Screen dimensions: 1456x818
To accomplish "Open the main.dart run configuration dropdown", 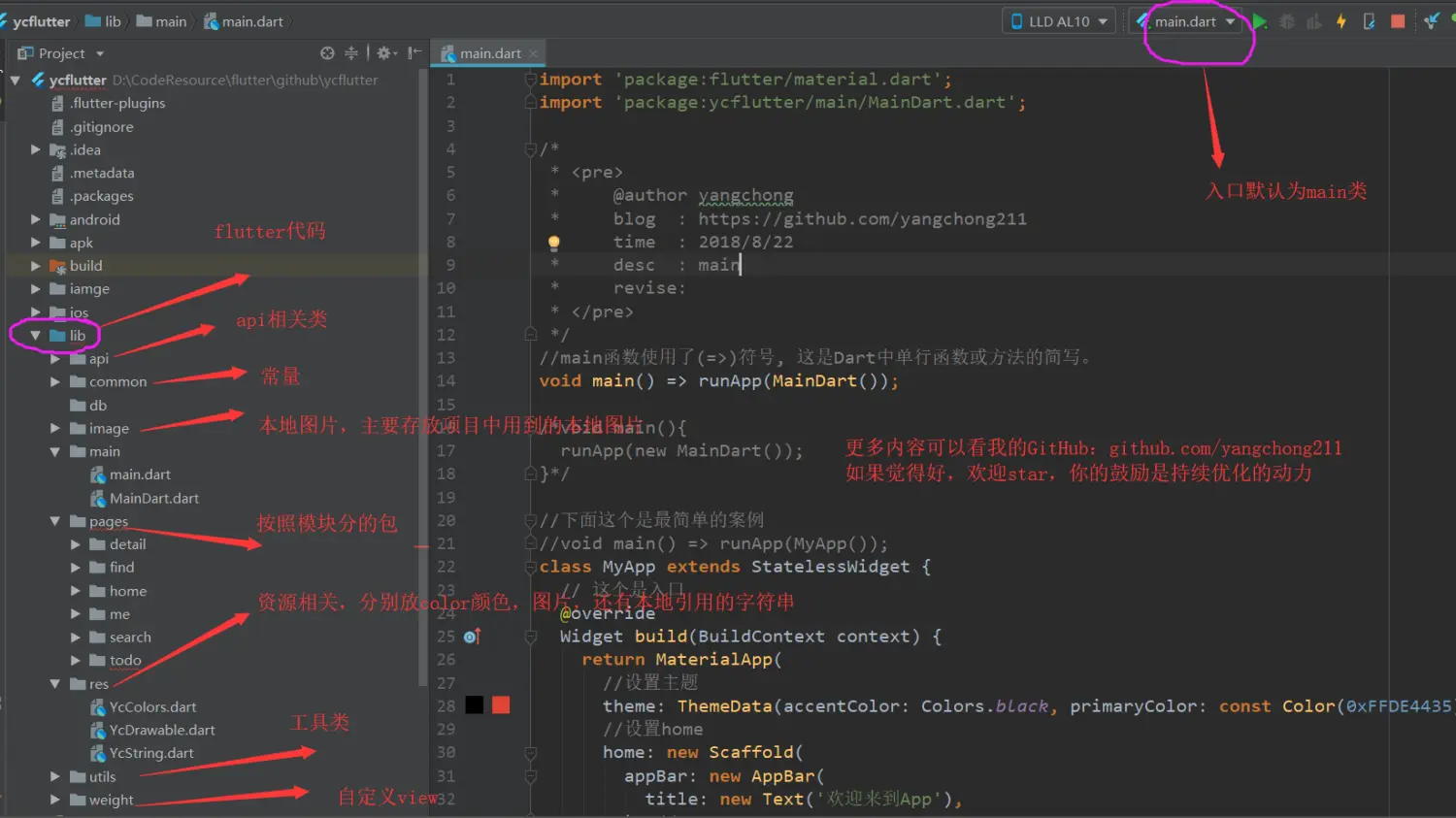I will 1186,21.
